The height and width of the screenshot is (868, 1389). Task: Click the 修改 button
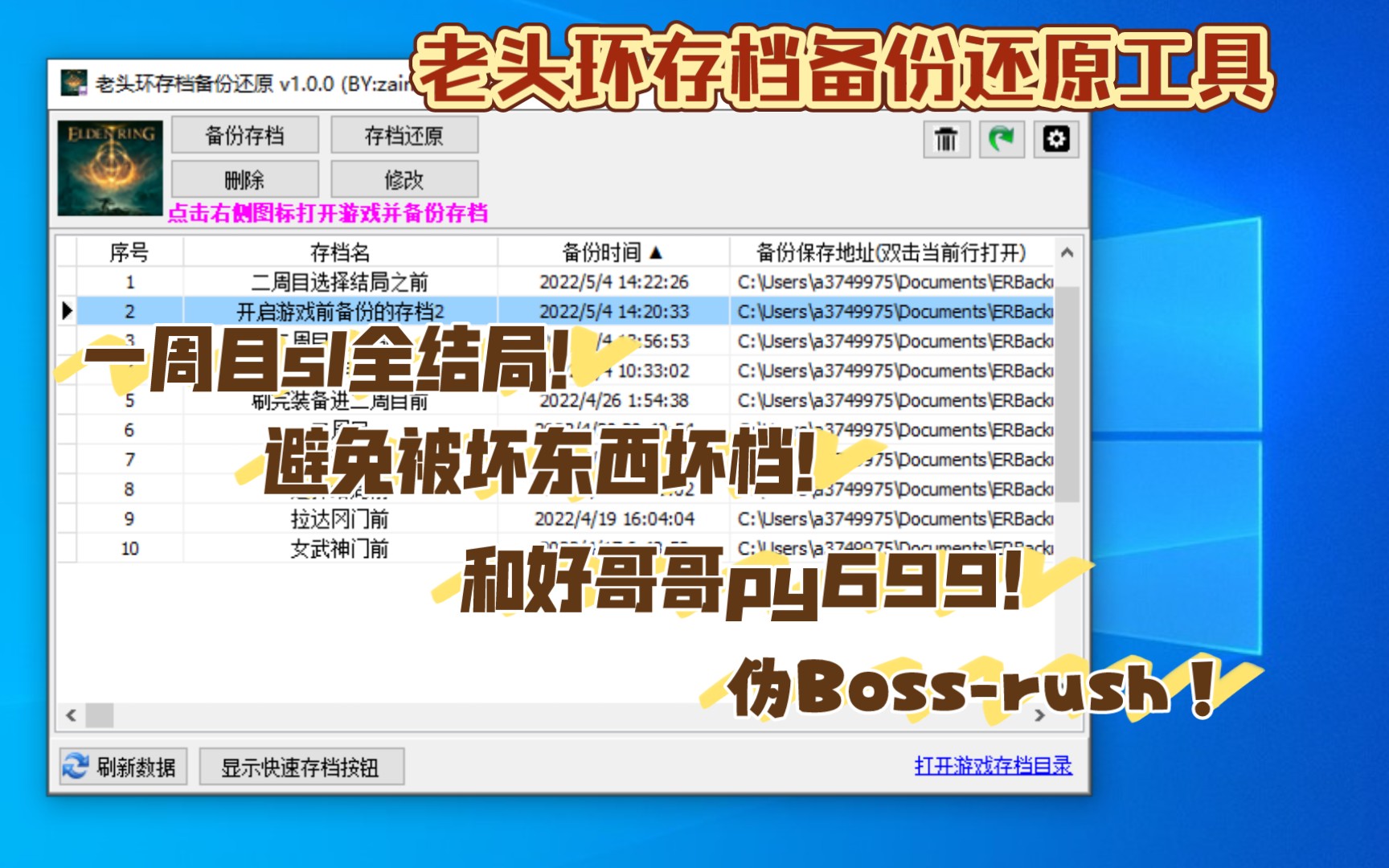pyautogui.click(x=404, y=179)
